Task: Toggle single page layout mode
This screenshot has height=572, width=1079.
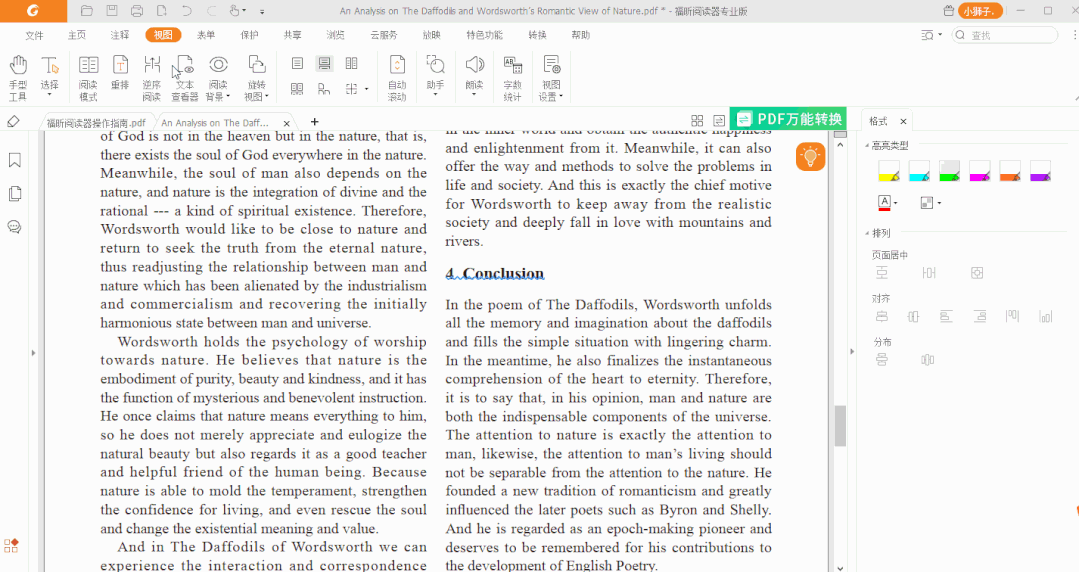Action: click(x=297, y=63)
